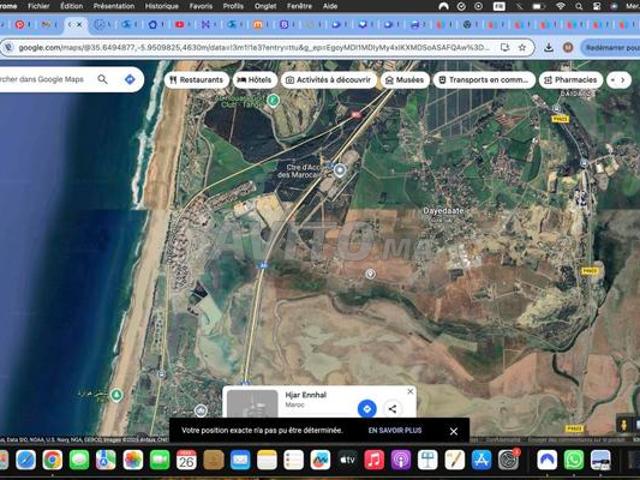The image size is (640, 480).
Task: Dismiss the position not determined notification
Action: click(x=453, y=431)
